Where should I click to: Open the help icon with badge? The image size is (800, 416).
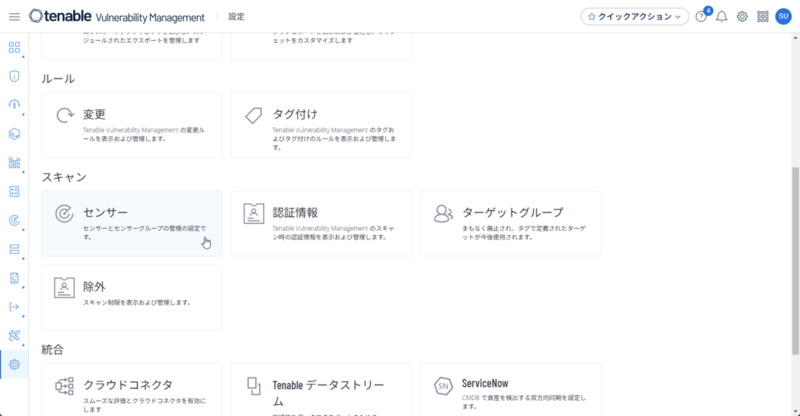click(702, 16)
